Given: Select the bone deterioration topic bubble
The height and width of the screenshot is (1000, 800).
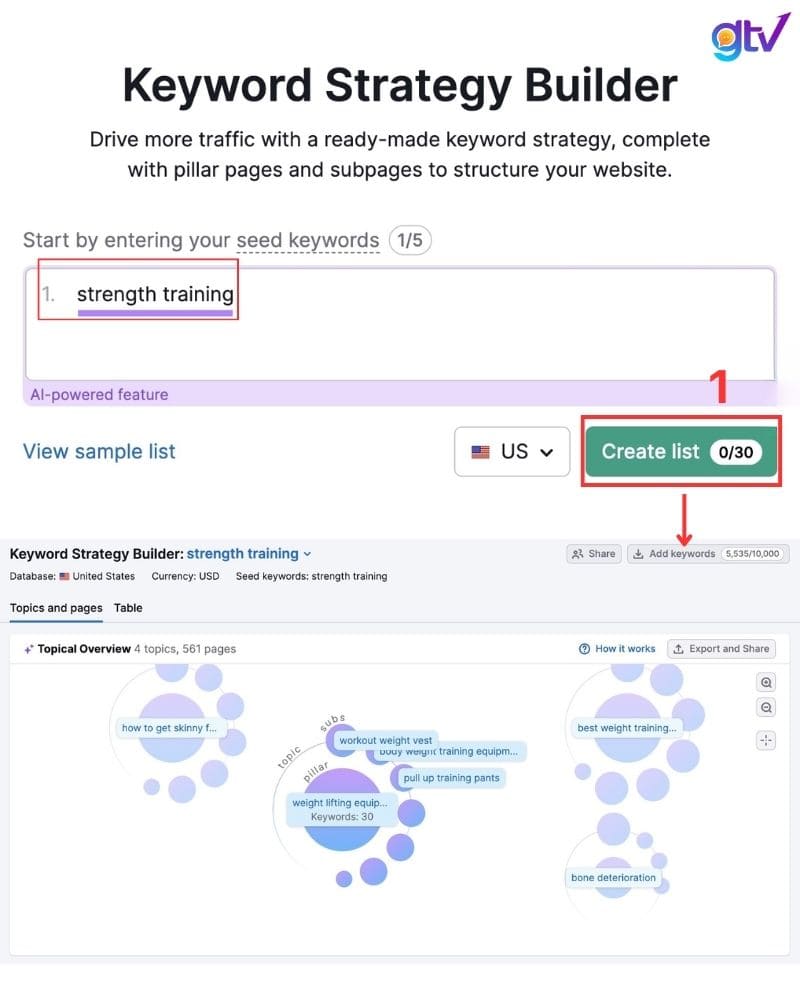Looking at the screenshot, I should (613, 877).
